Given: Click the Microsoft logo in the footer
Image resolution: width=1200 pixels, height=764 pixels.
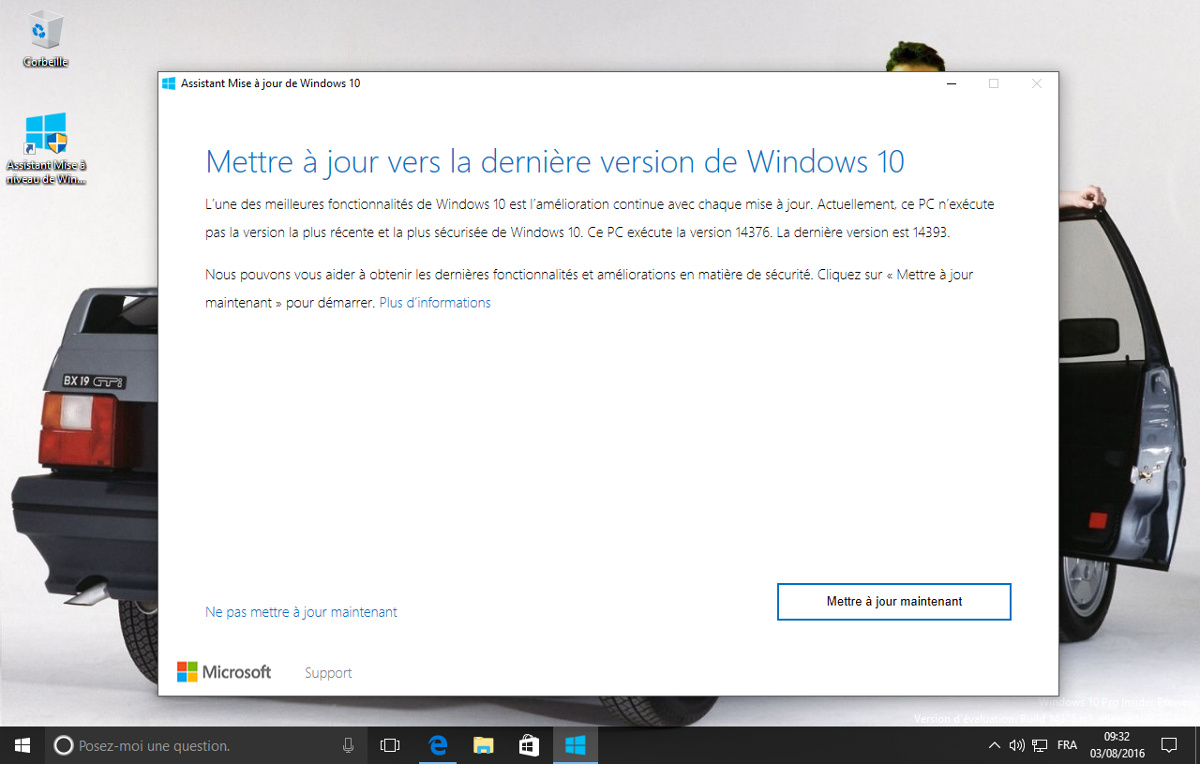Looking at the screenshot, I should pyautogui.click(x=224, y=672).
